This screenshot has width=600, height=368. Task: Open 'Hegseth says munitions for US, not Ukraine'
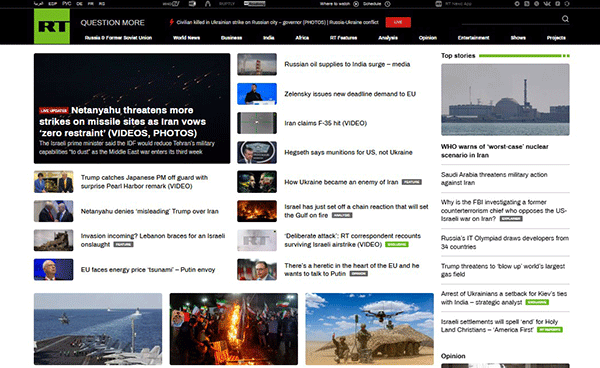[348, 152]
